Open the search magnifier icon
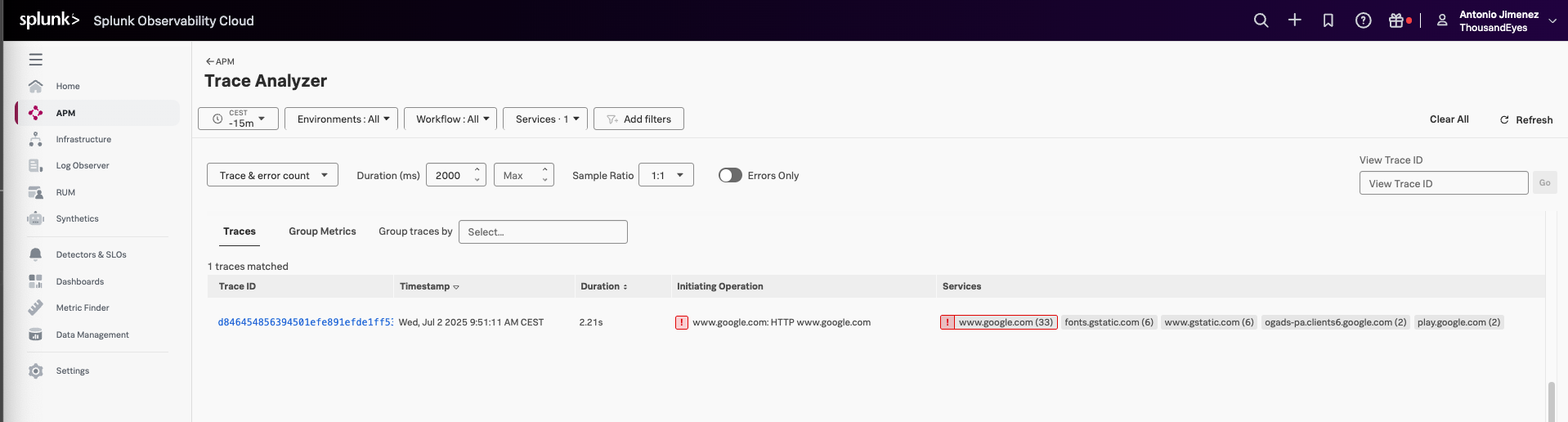The height and width of the screenshot is (422, 1568). click(1261, 20)
